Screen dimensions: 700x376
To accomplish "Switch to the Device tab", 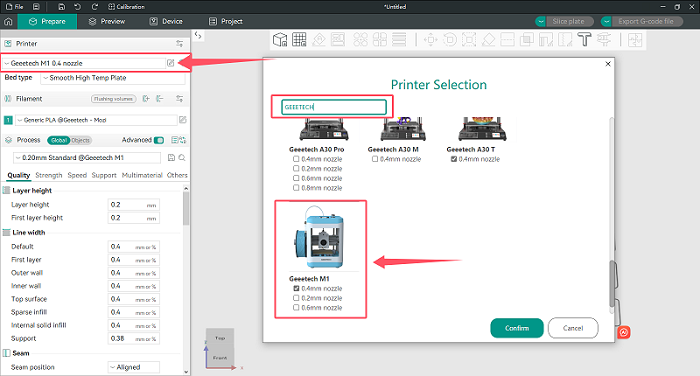I will point(166,21).
